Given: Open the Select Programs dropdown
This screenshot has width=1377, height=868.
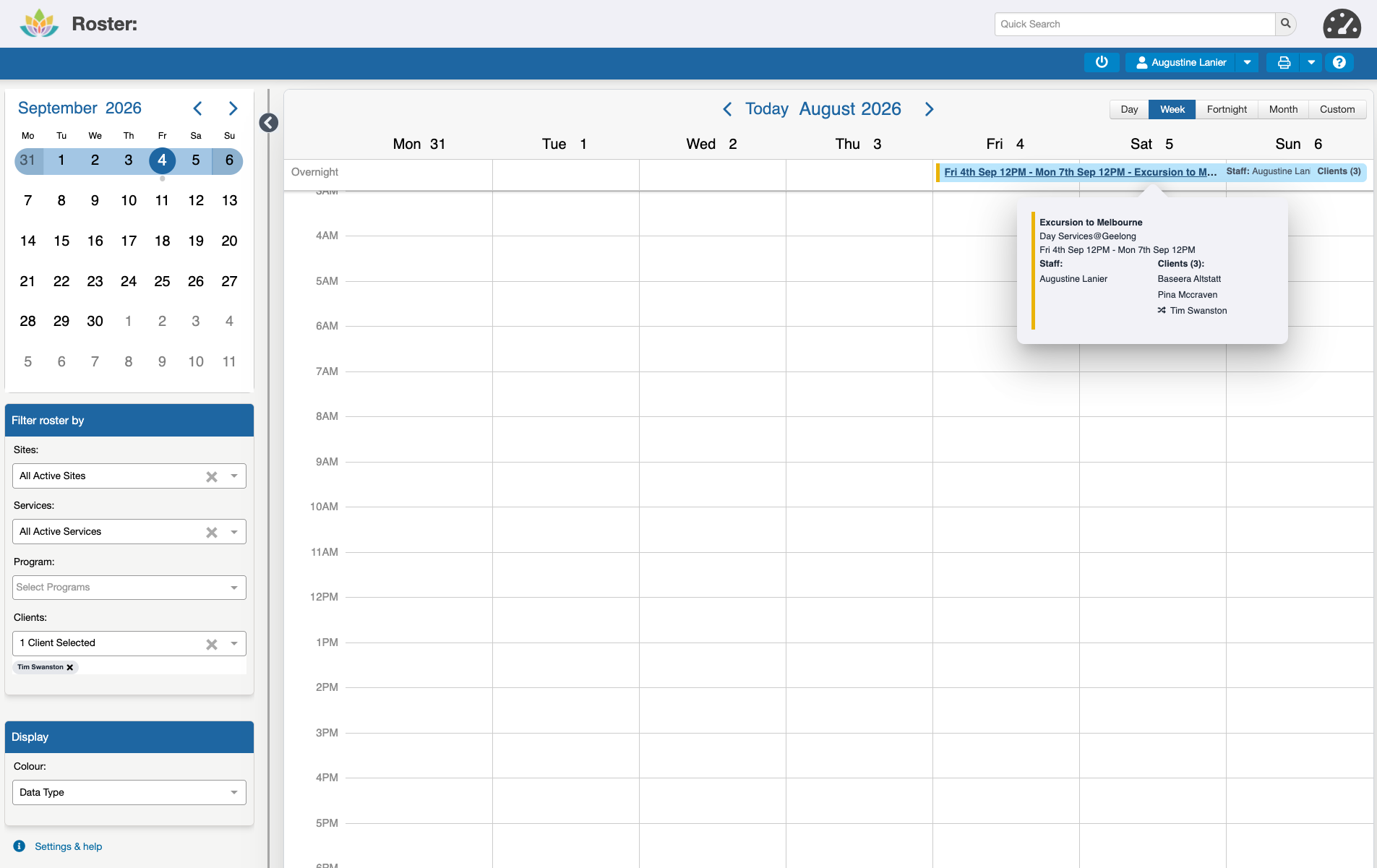Looking at the screenshot, I should click(129, 588).
